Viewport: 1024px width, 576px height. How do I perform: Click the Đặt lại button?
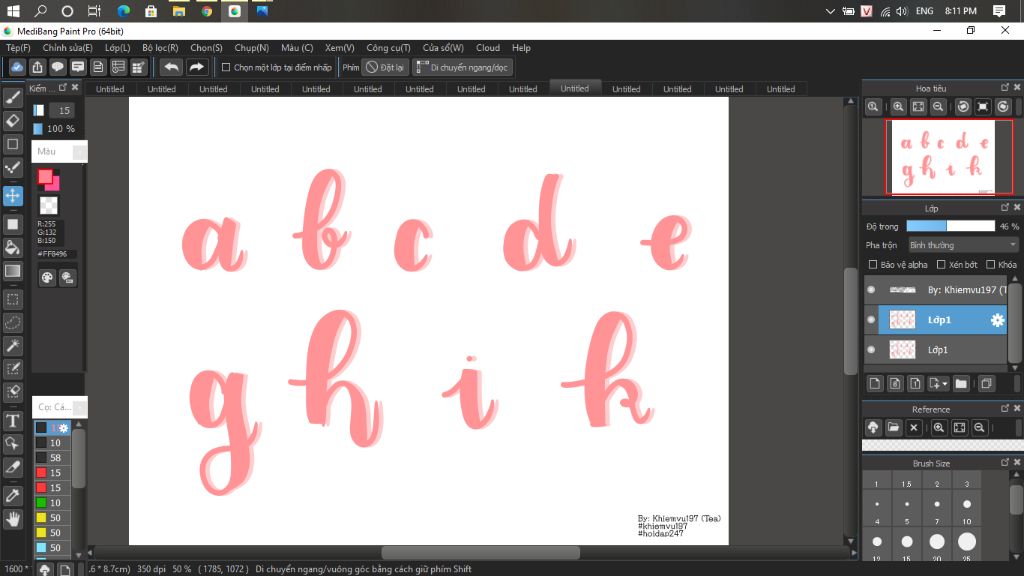385,67
